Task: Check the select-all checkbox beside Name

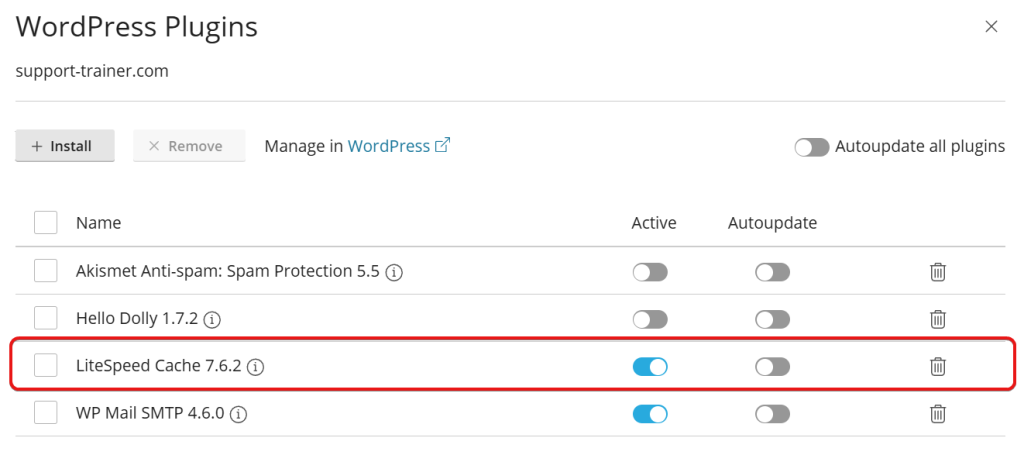Action: pos(46,222)
